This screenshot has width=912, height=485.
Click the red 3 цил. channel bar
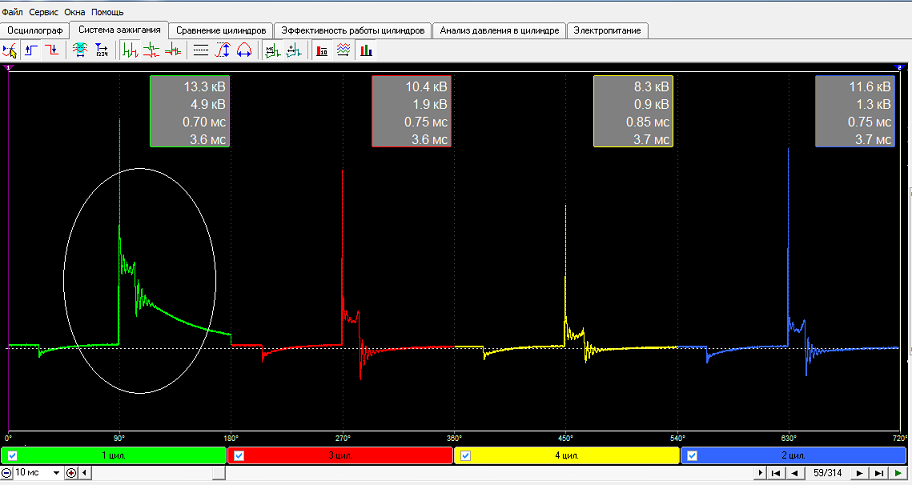(x=340, y=455)
